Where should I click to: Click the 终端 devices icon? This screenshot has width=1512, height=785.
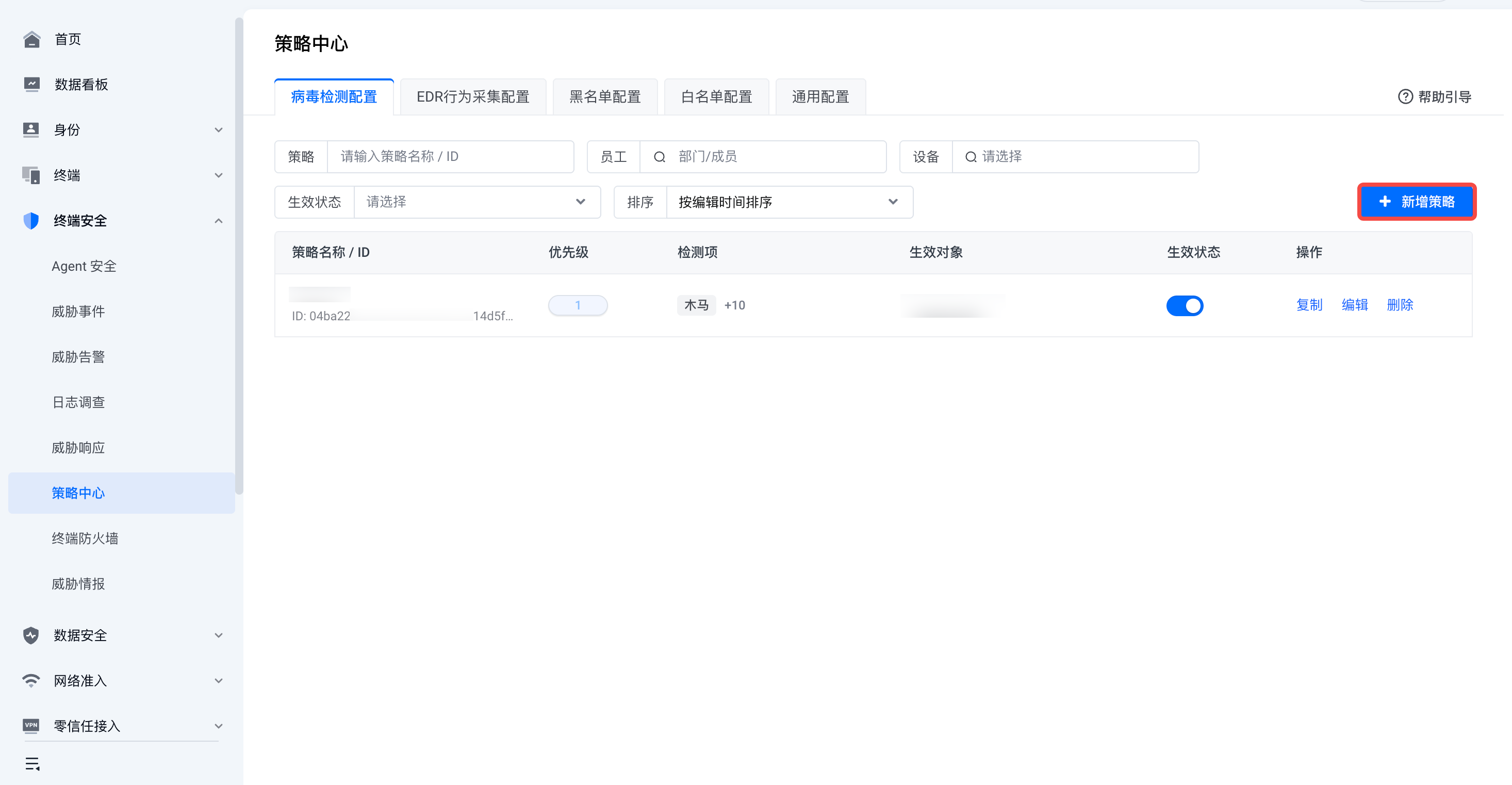click(x=31, y=175)
